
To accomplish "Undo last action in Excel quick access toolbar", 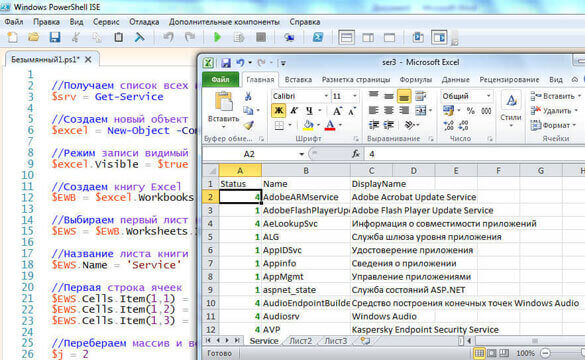I will pyautogui.click(x=240, y=63).
